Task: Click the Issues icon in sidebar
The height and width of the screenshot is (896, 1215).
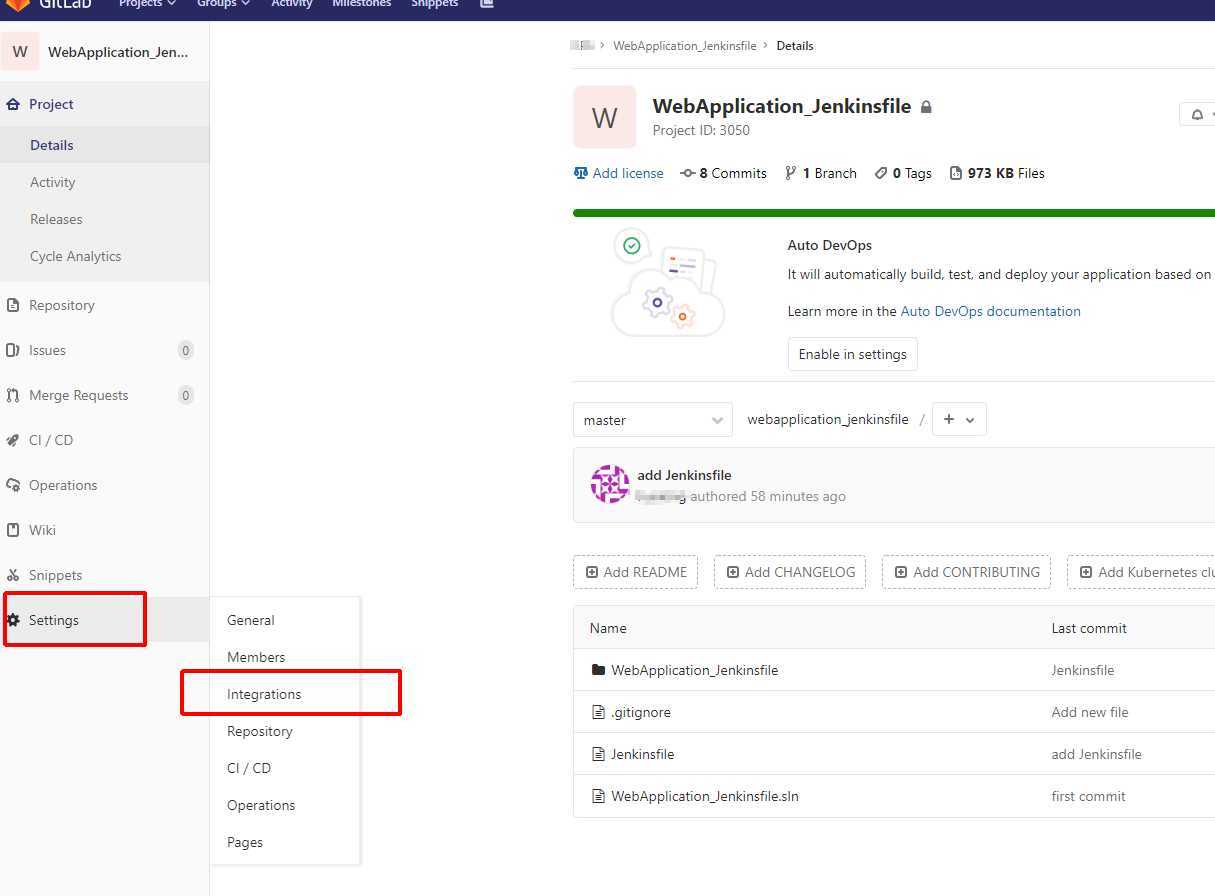Action: tap(13, 350)
